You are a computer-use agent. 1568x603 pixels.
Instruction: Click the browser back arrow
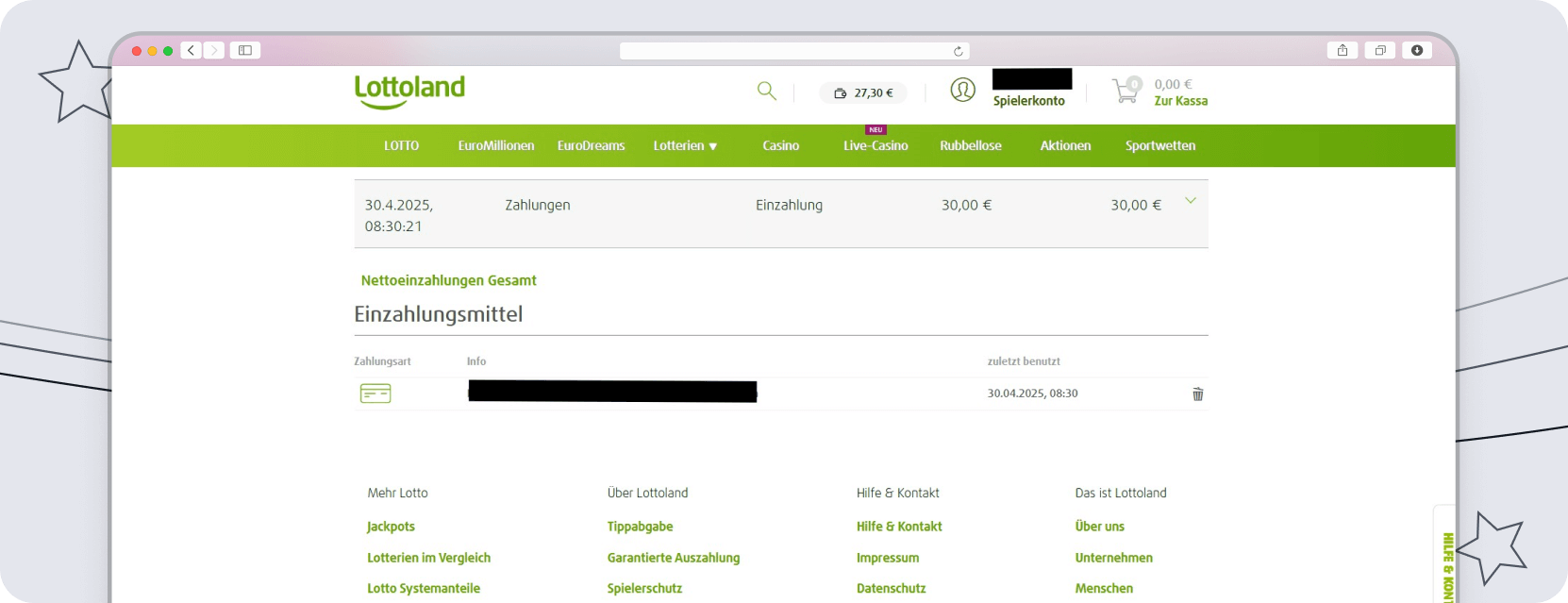point(191,50)
